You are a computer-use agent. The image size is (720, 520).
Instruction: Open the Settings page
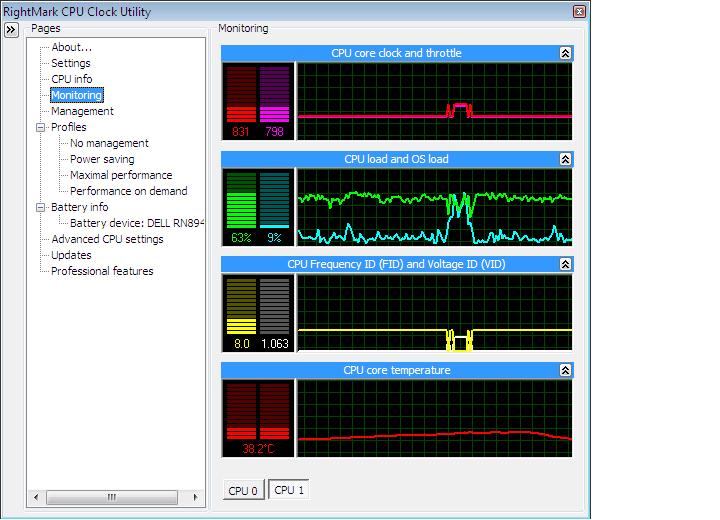pyautogui.click(x=71, y=63)
